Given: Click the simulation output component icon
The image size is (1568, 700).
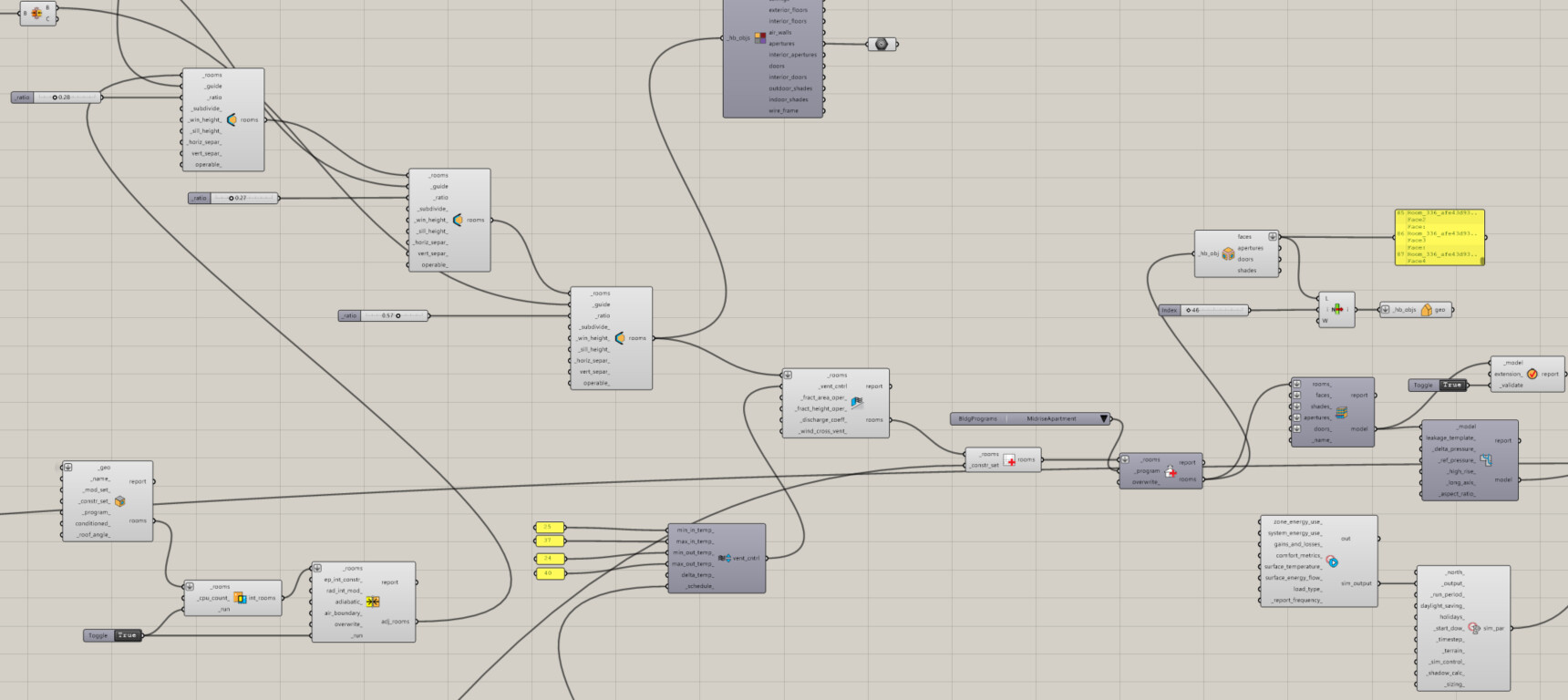Looking at the screenshot, I should (1332, 561).
